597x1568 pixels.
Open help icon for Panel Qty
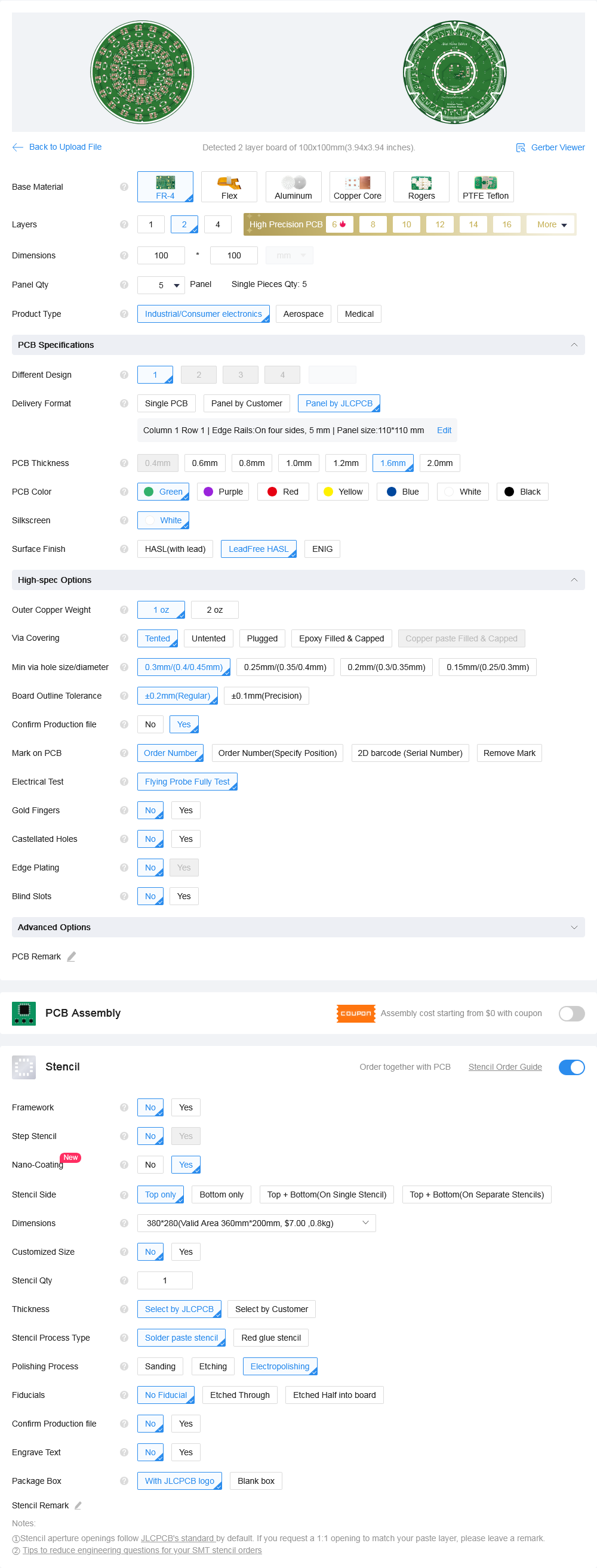(124, 285)
